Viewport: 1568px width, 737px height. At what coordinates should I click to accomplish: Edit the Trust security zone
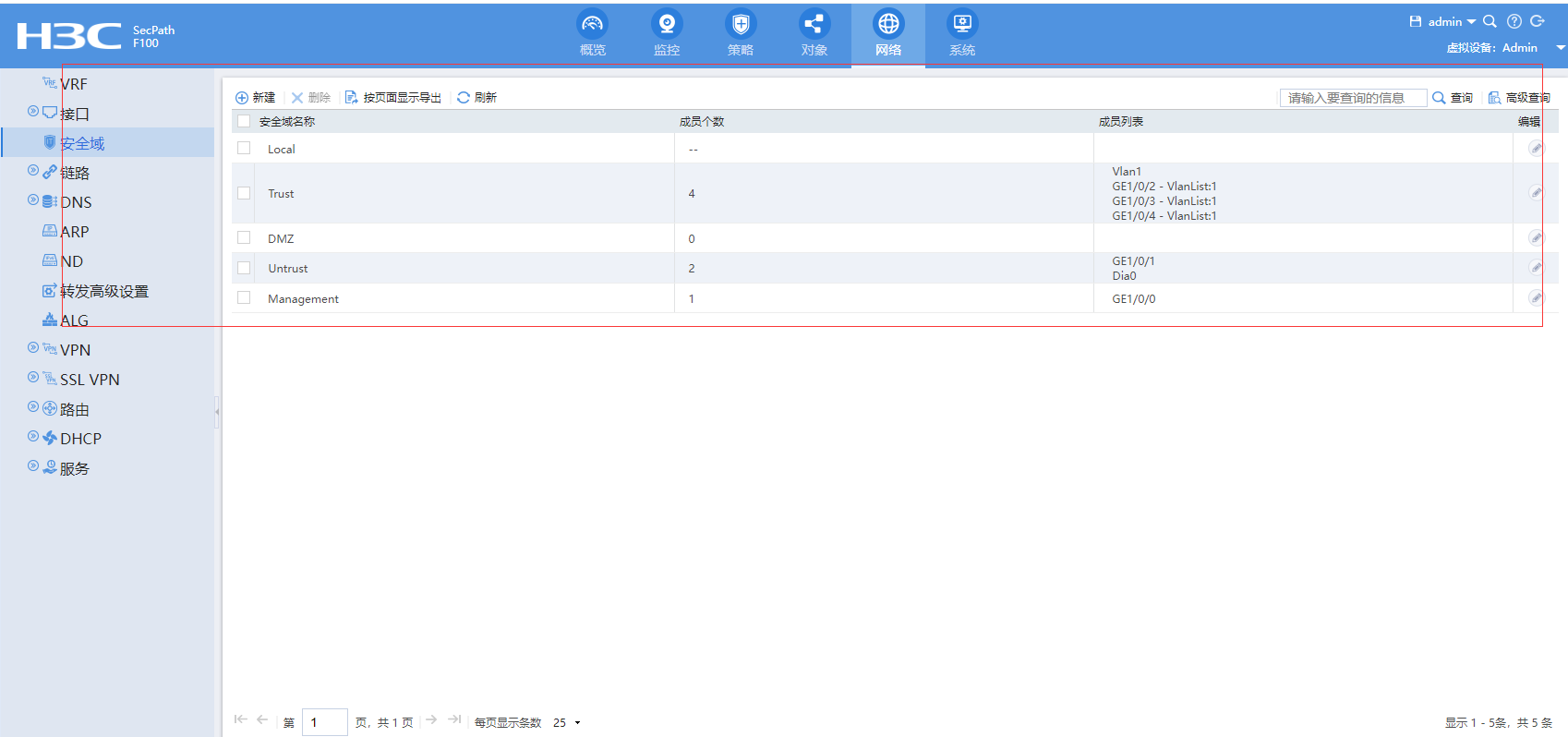(x=1536, y=193)
